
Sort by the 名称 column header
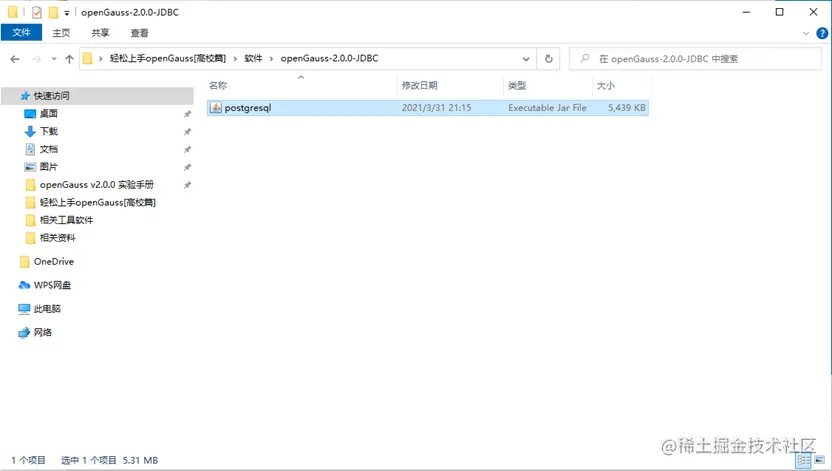(301, 85)
